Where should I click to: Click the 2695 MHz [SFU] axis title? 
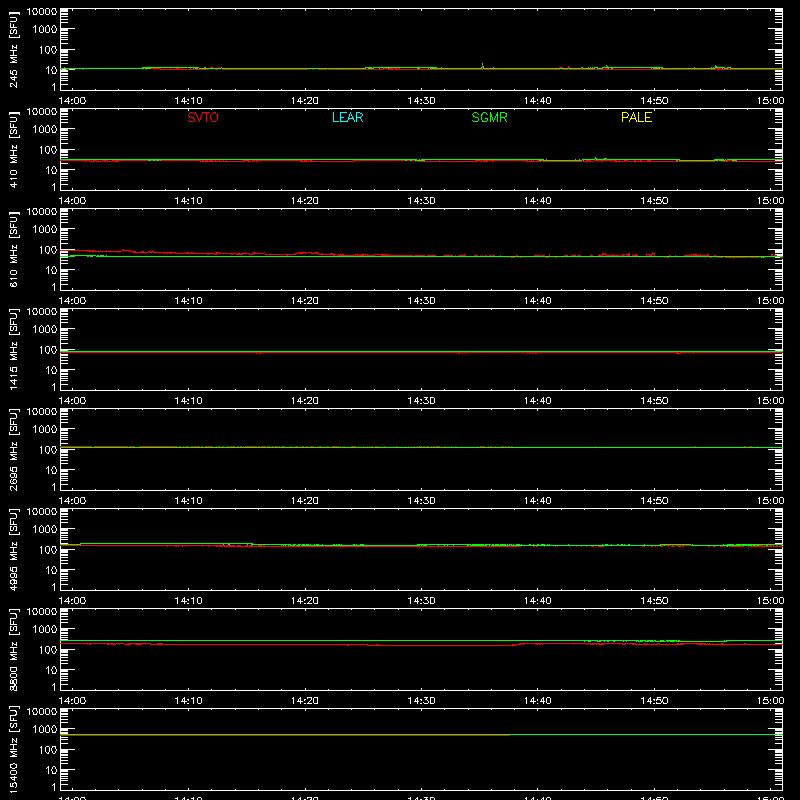[13, 449]
